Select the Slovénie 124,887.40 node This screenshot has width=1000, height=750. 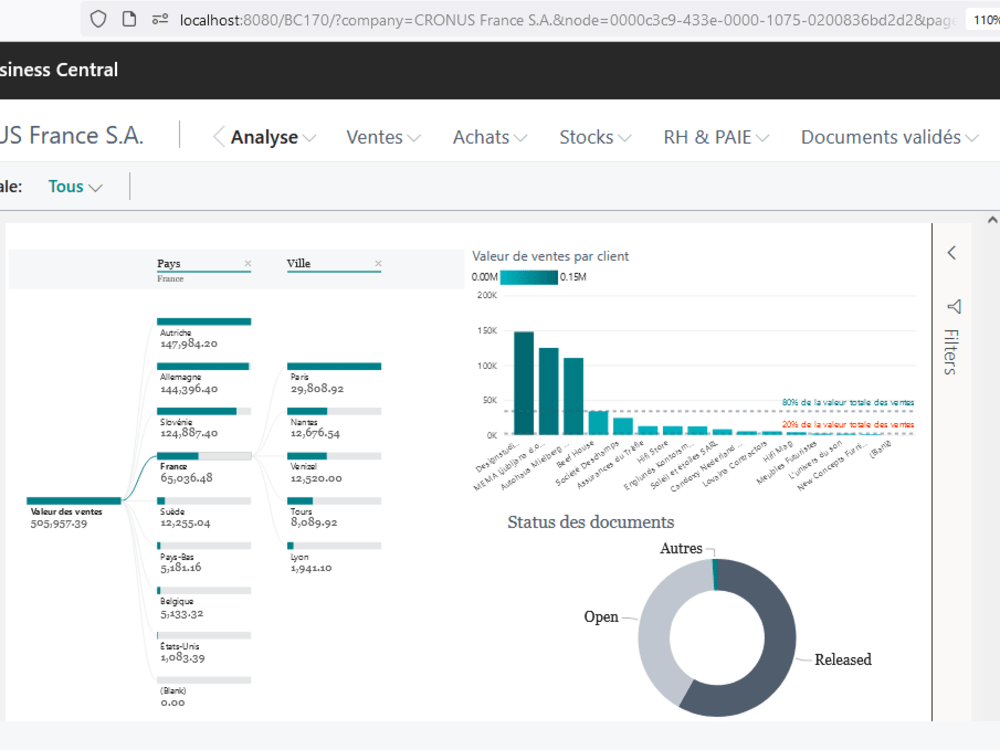pos(204,423)
